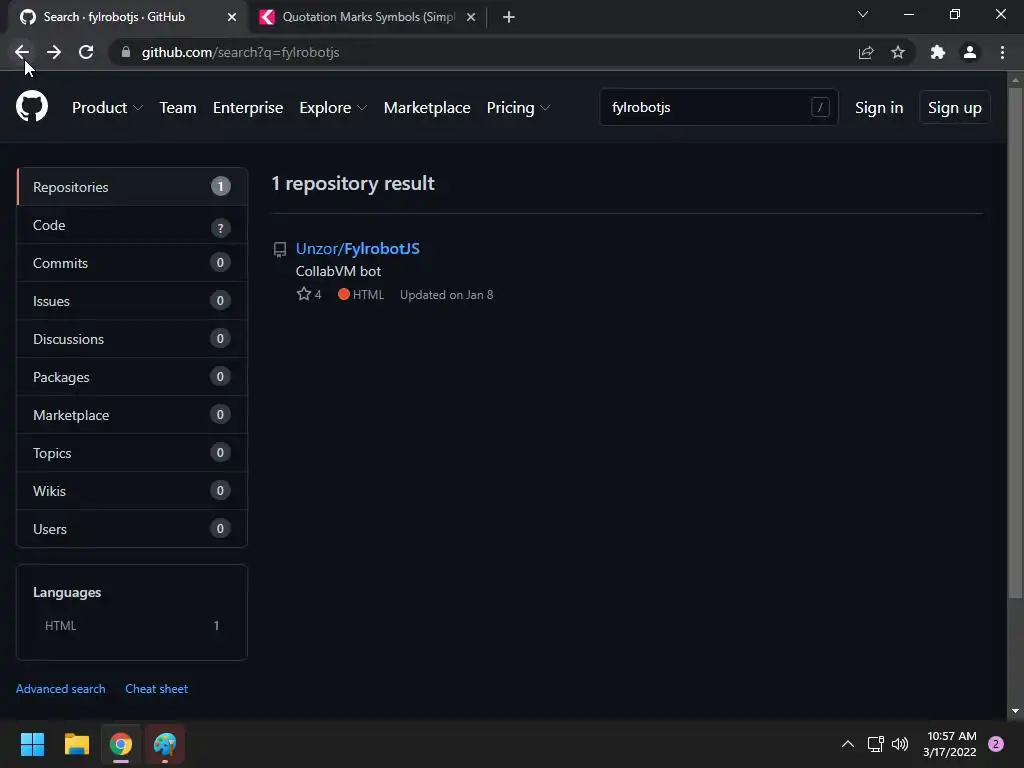Select the Wikis search filter
The width and height of the screenshot is (1024, 768).
point(132,490)
